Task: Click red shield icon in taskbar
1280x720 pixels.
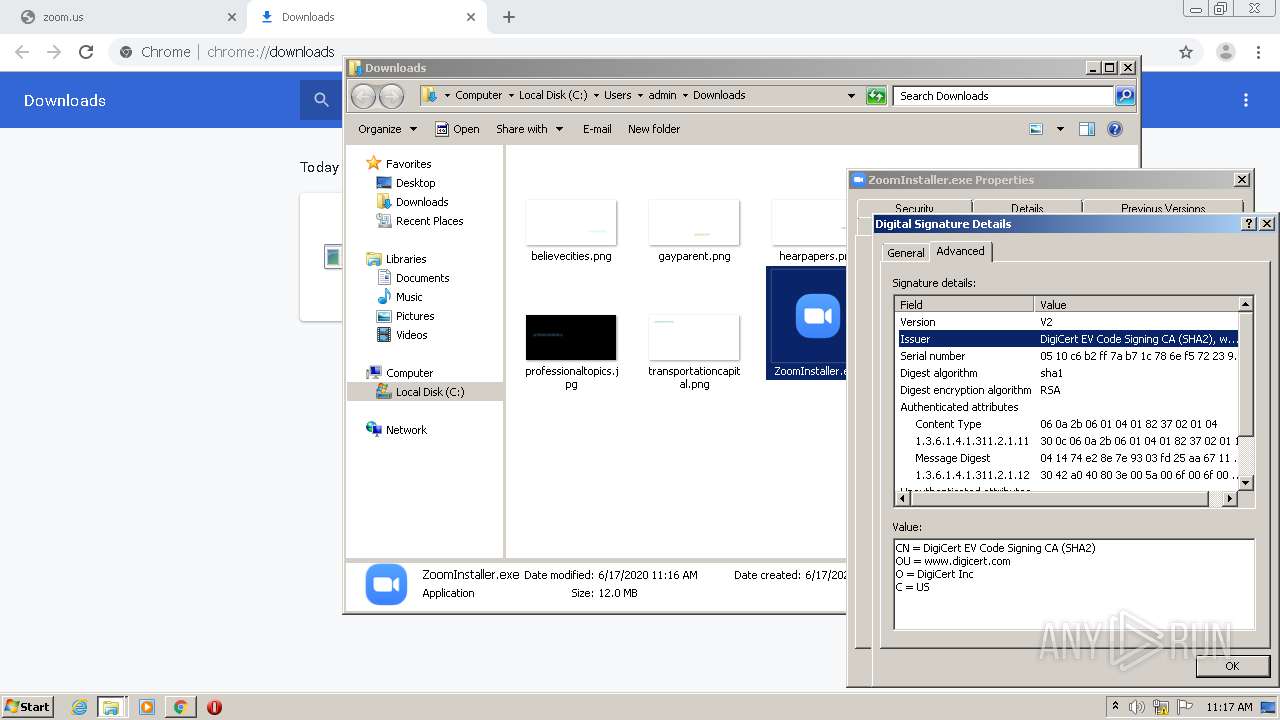Action: tap(214, 707)
